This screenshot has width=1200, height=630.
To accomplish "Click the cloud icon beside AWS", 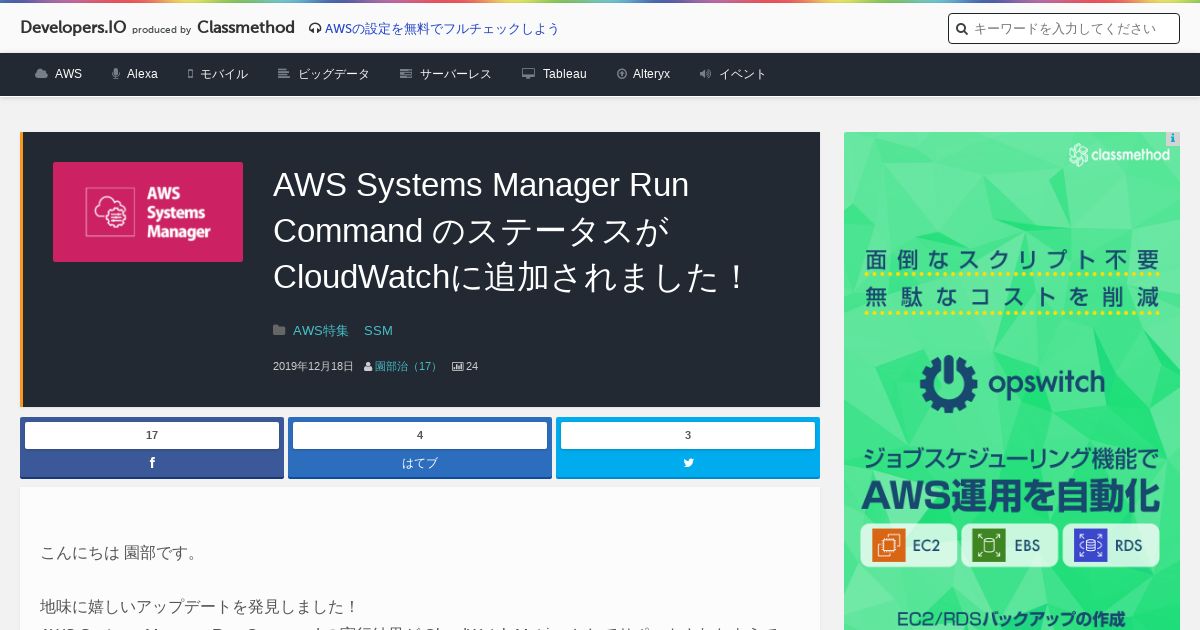I will (x=41, y=74).
